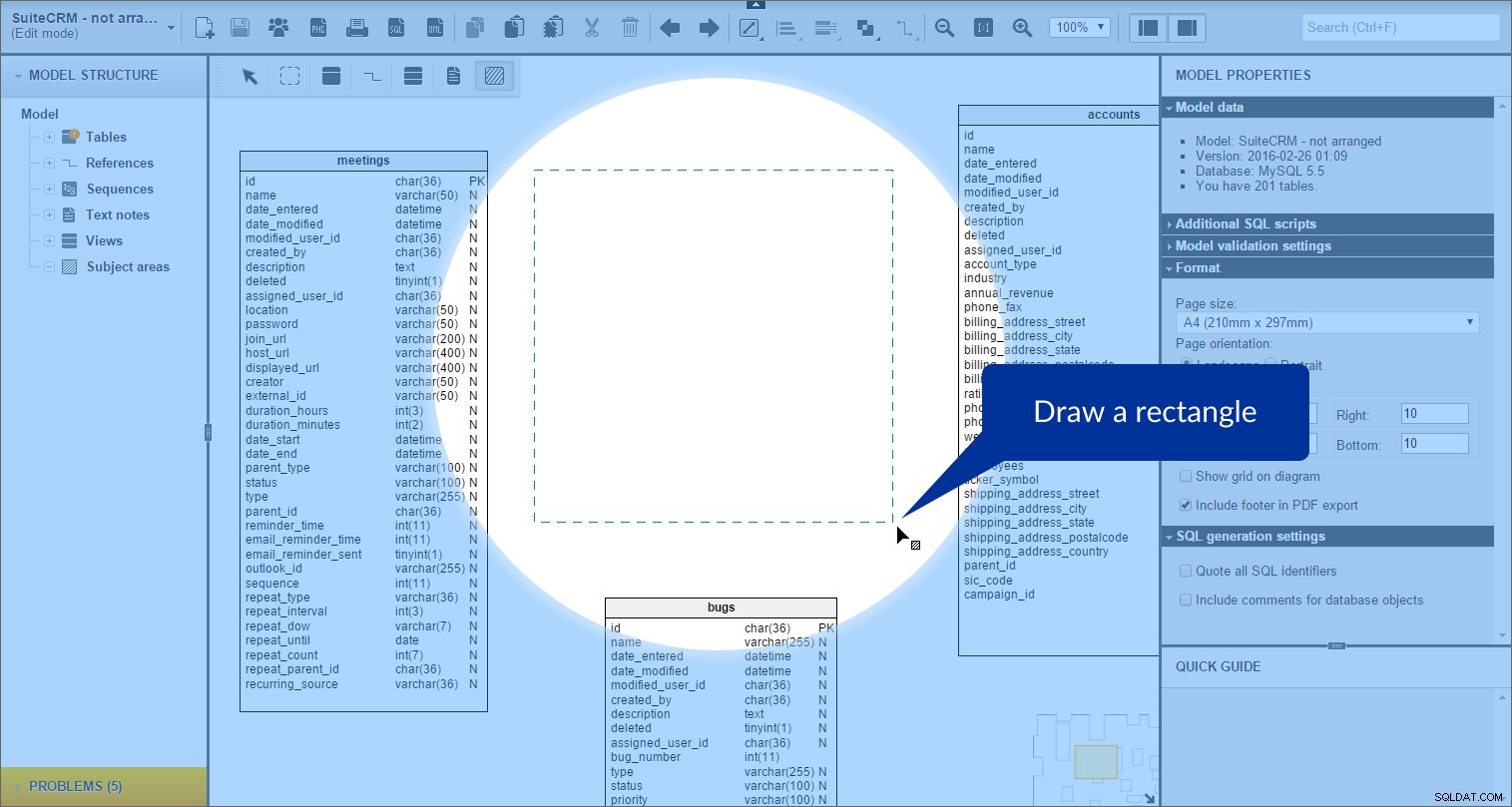Check Quote all SQL identifiers
Viewport: 1512px width, 807px height.
1186,572
